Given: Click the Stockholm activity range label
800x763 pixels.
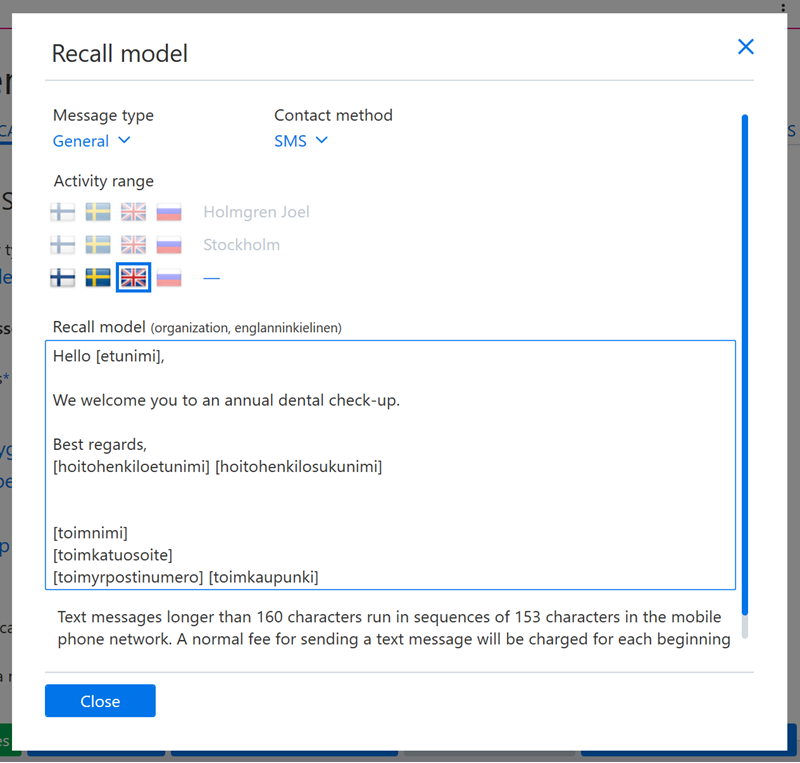Looking at the screenshot, I should click(241, 245).
